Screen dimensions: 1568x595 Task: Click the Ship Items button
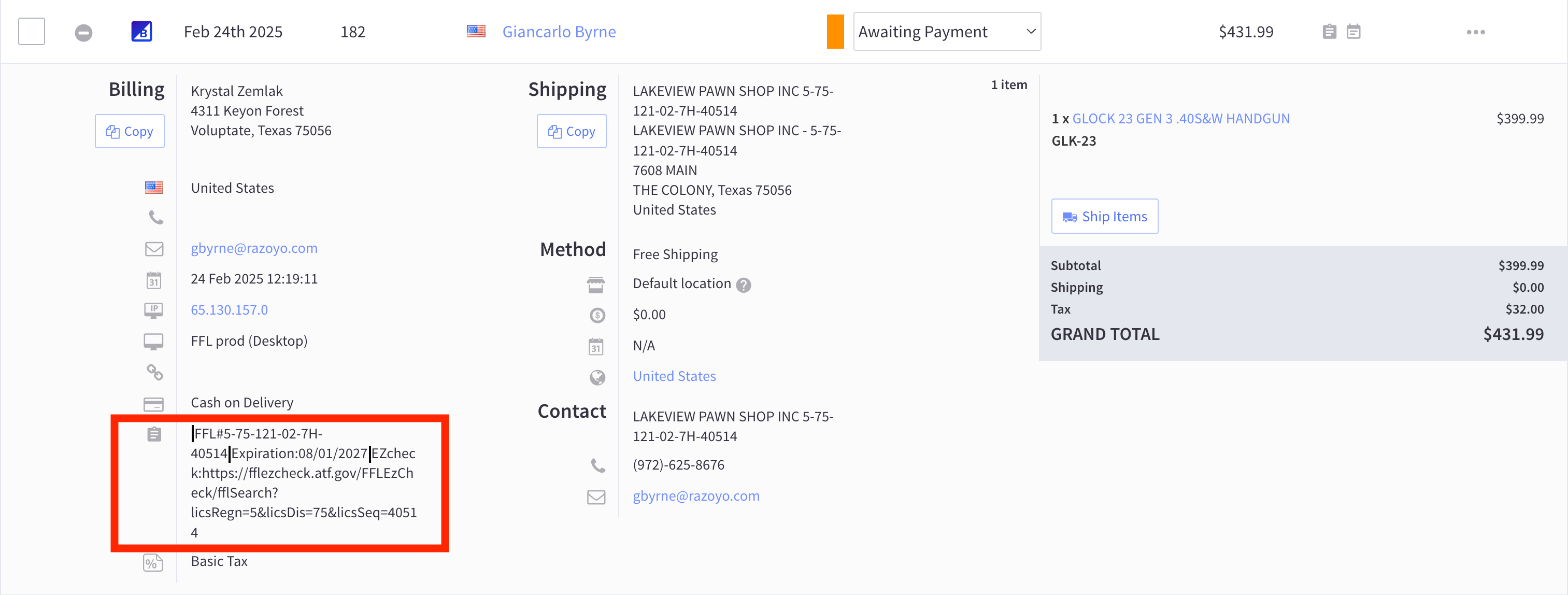coord(1104,216)
